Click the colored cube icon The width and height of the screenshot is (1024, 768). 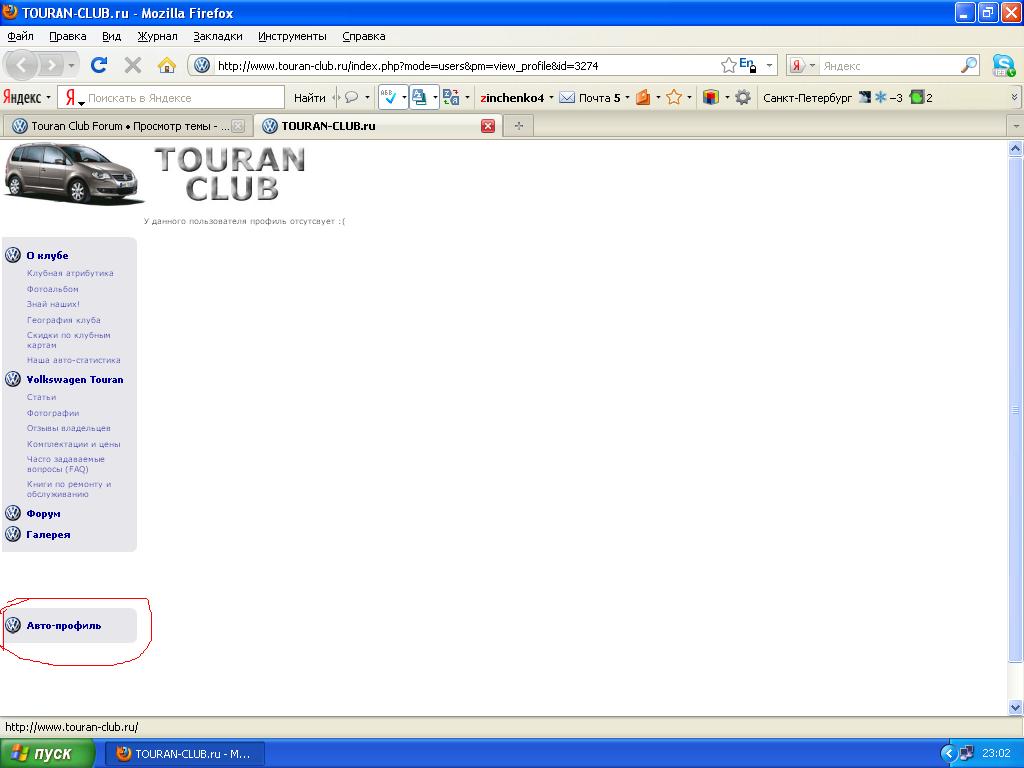[x=711, y=98]
